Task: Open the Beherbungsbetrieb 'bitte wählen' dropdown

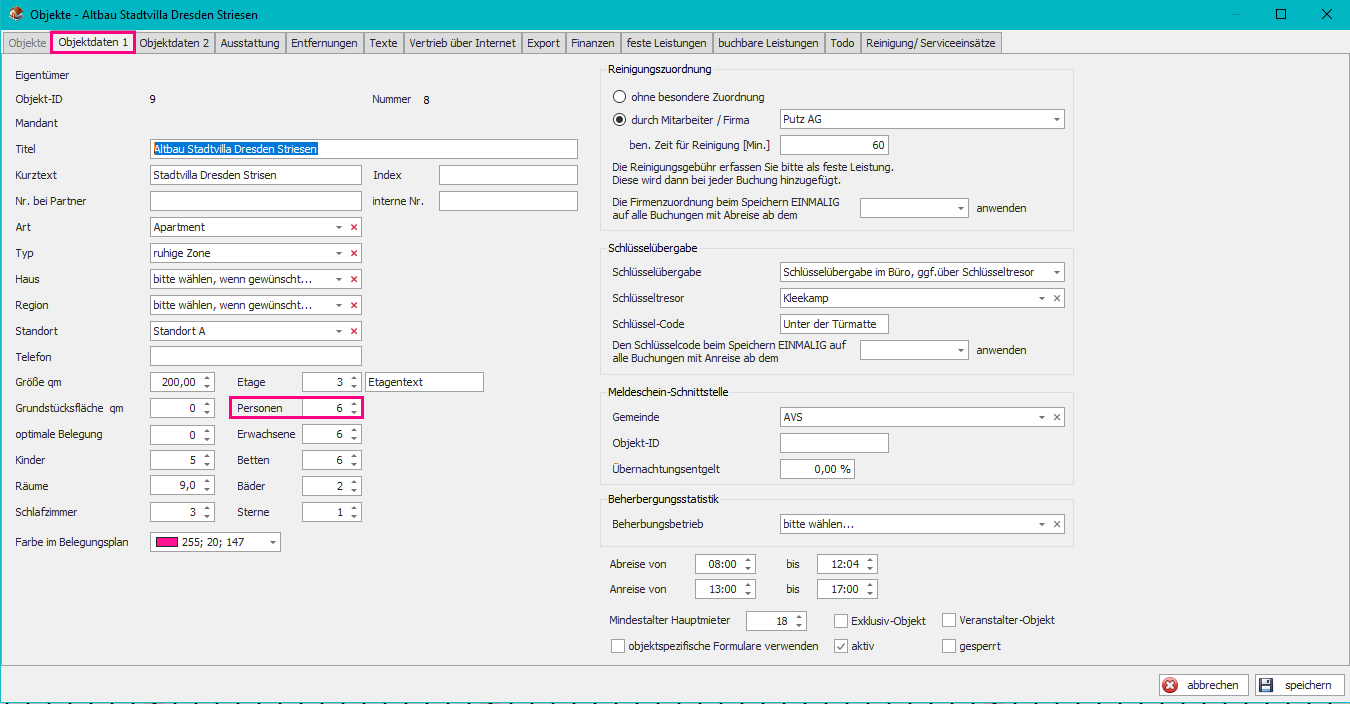Action: tap(1042, 524)
